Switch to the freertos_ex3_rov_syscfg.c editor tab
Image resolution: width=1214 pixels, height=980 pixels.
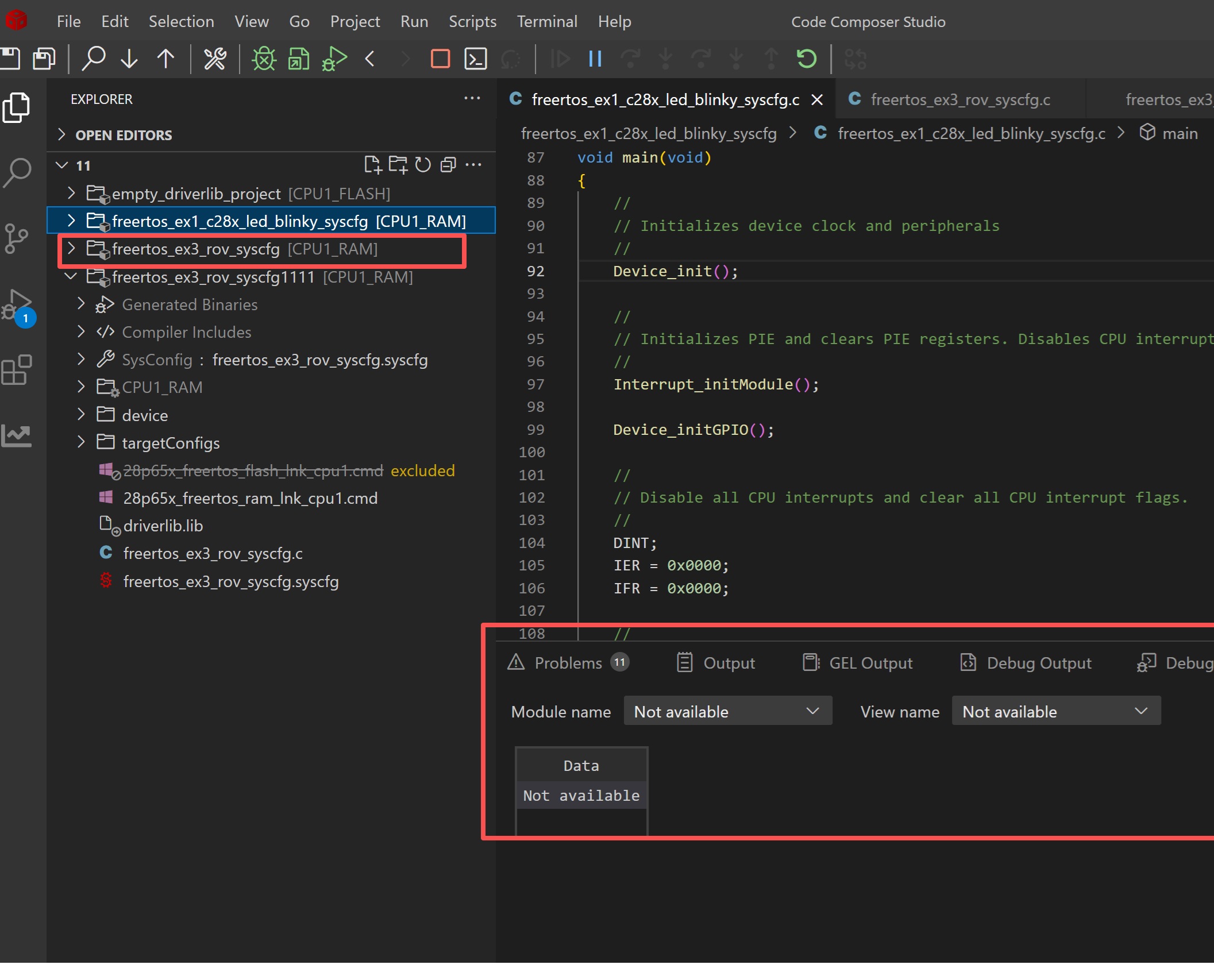click(960, 100)
